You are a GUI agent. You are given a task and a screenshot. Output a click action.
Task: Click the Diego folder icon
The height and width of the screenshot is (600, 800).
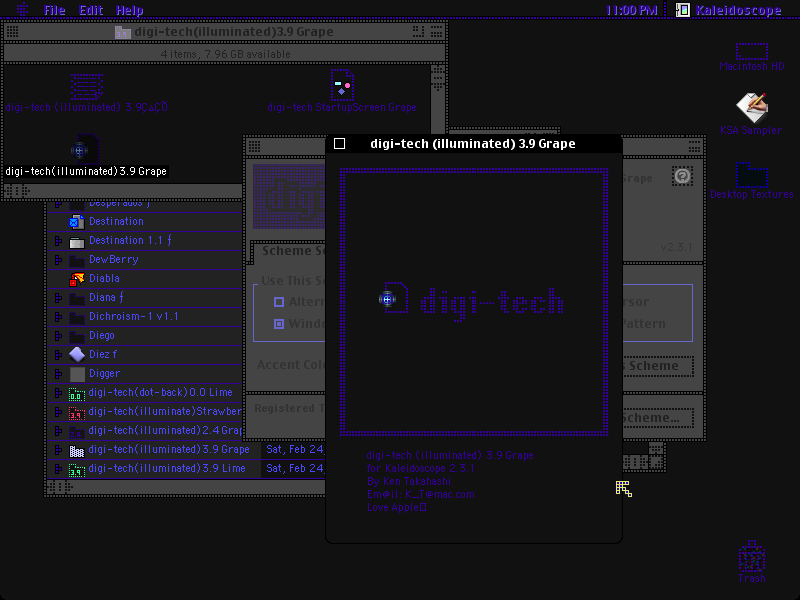click(x=77, y=336)
